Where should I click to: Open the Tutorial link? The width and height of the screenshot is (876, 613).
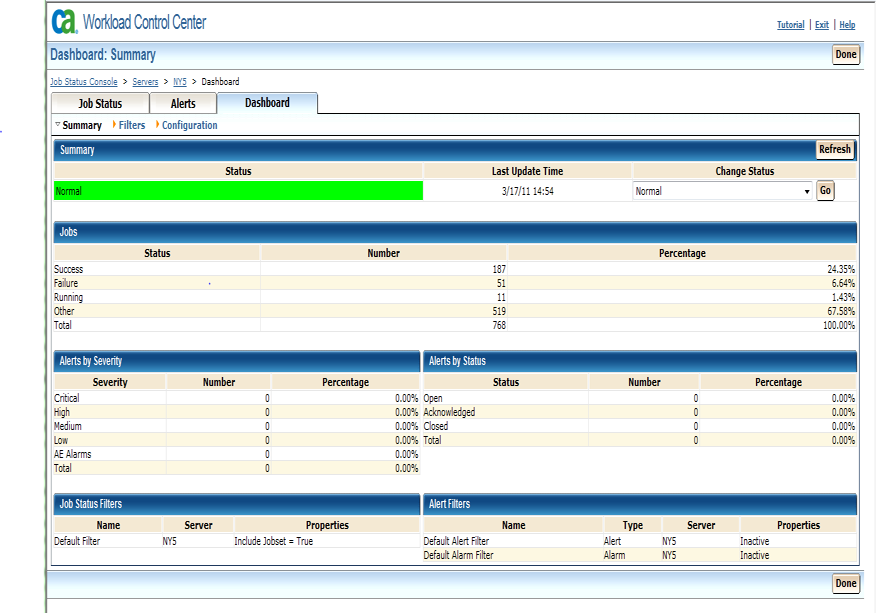coord(790,25)
